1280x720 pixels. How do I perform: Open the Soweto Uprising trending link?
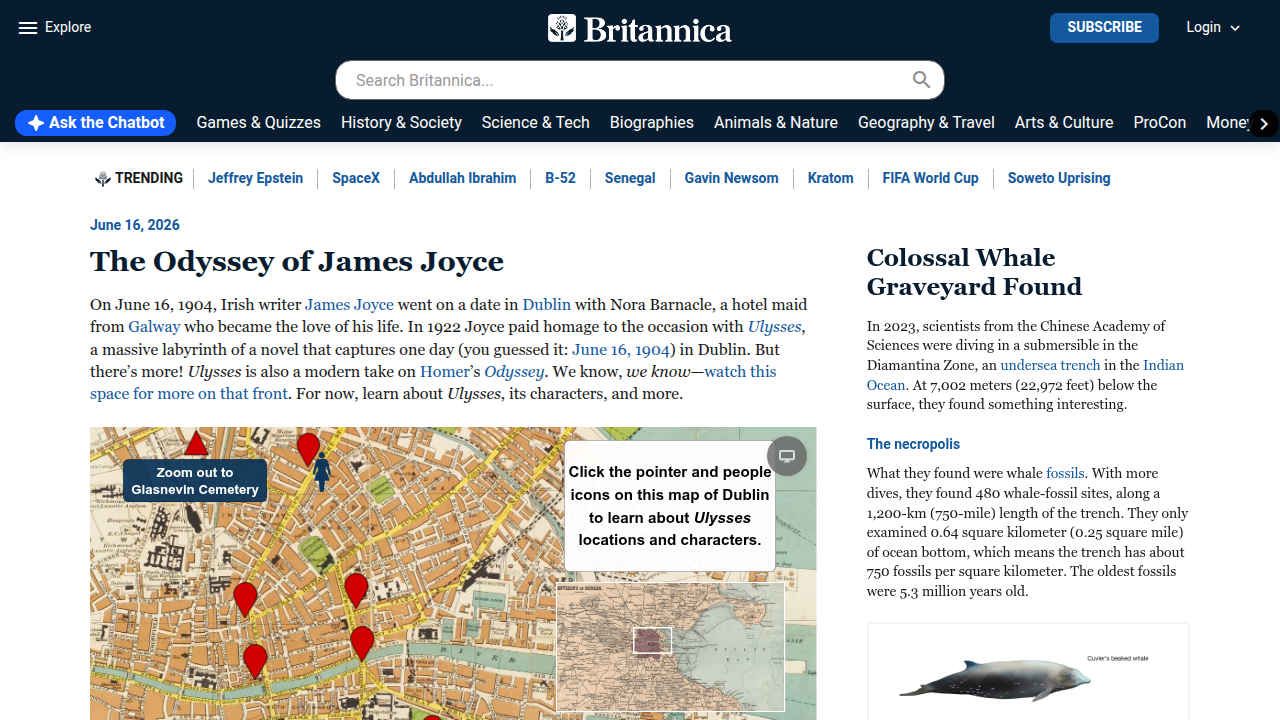click(1059, 178)
